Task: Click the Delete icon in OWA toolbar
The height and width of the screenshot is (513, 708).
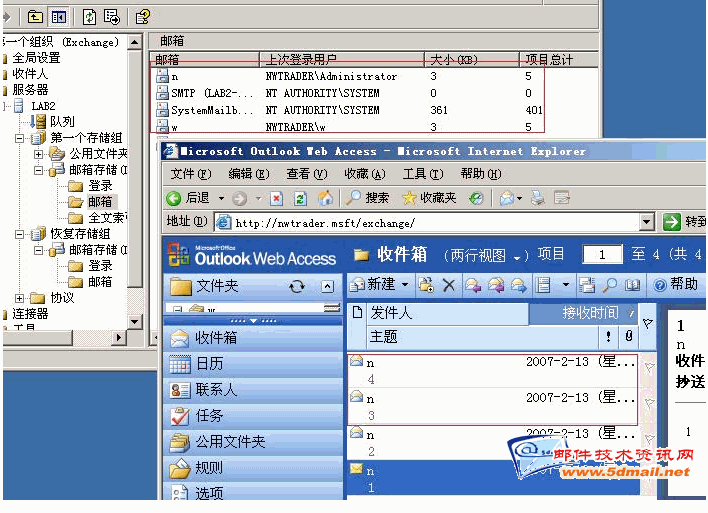Action: pyautogui.click(x=449, y=285)
